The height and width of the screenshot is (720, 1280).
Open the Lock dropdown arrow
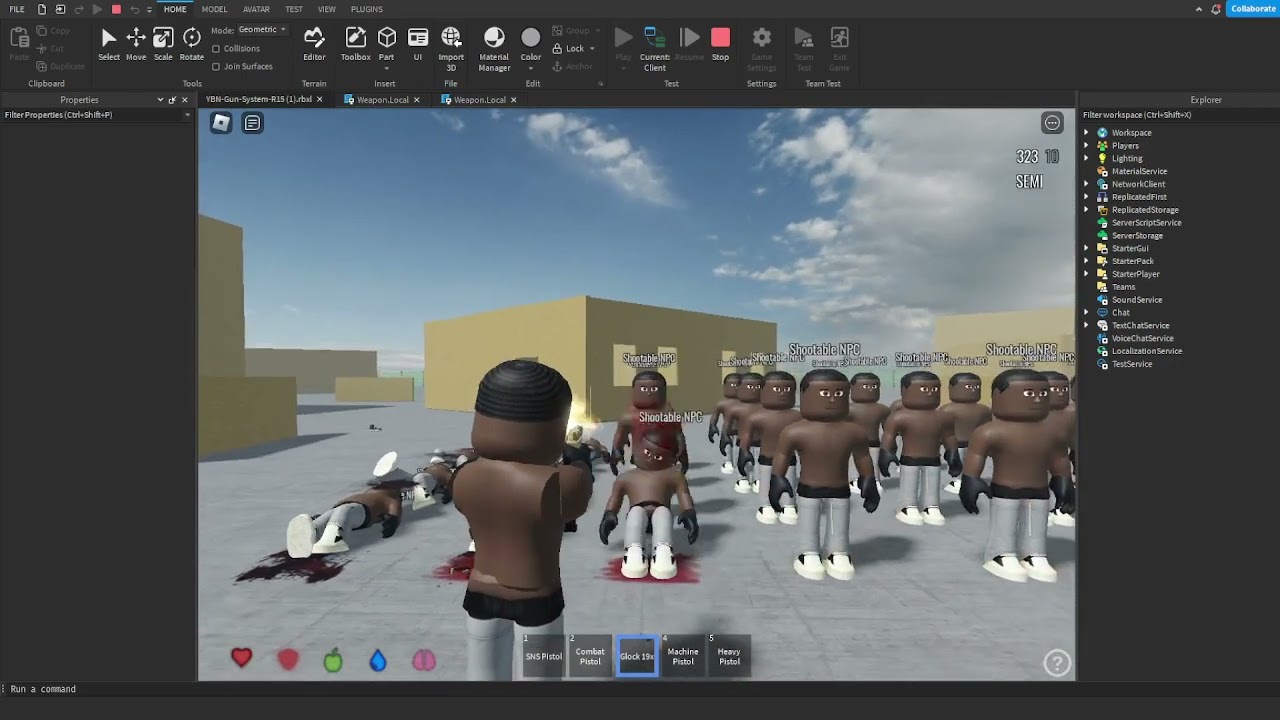(592, 48)
